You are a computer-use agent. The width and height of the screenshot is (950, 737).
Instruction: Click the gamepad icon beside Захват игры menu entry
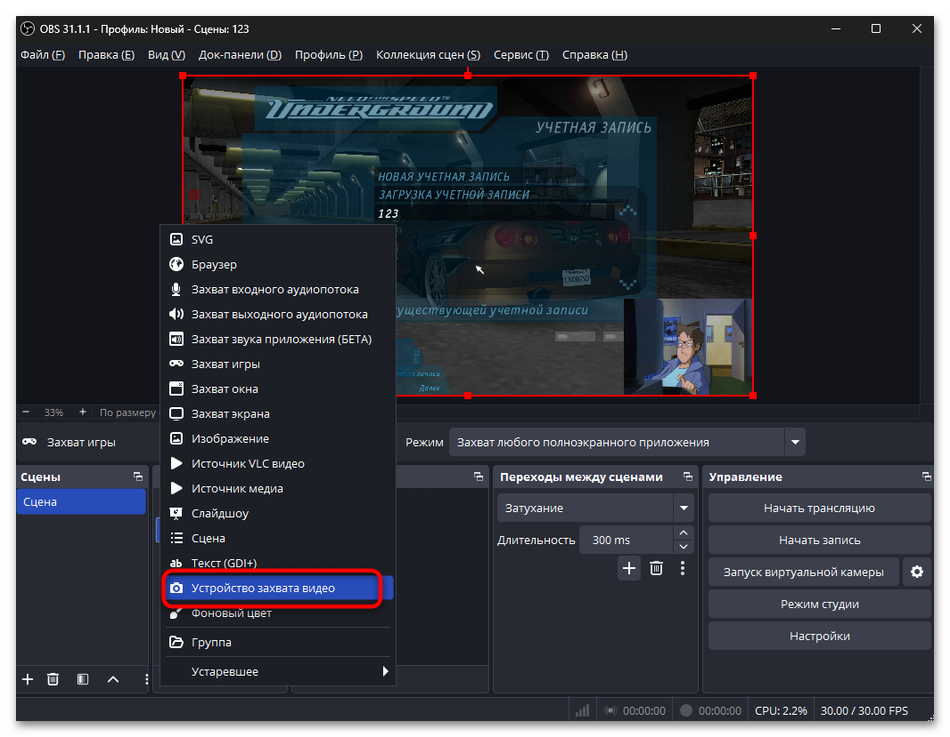click(x=176, y=364)
